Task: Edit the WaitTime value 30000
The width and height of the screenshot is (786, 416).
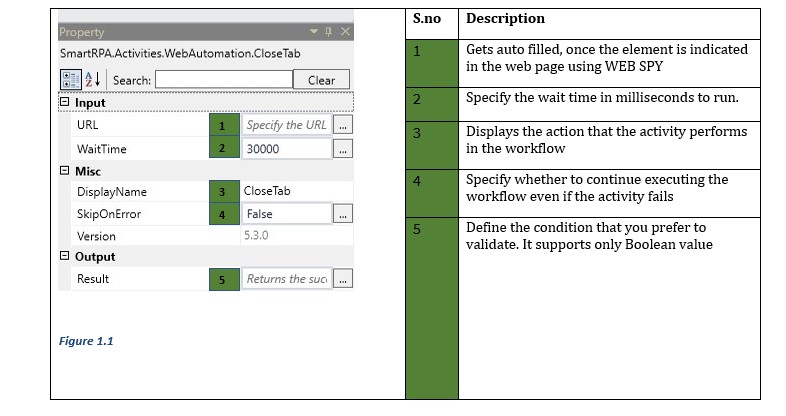Action: click(x=287, y=149)
